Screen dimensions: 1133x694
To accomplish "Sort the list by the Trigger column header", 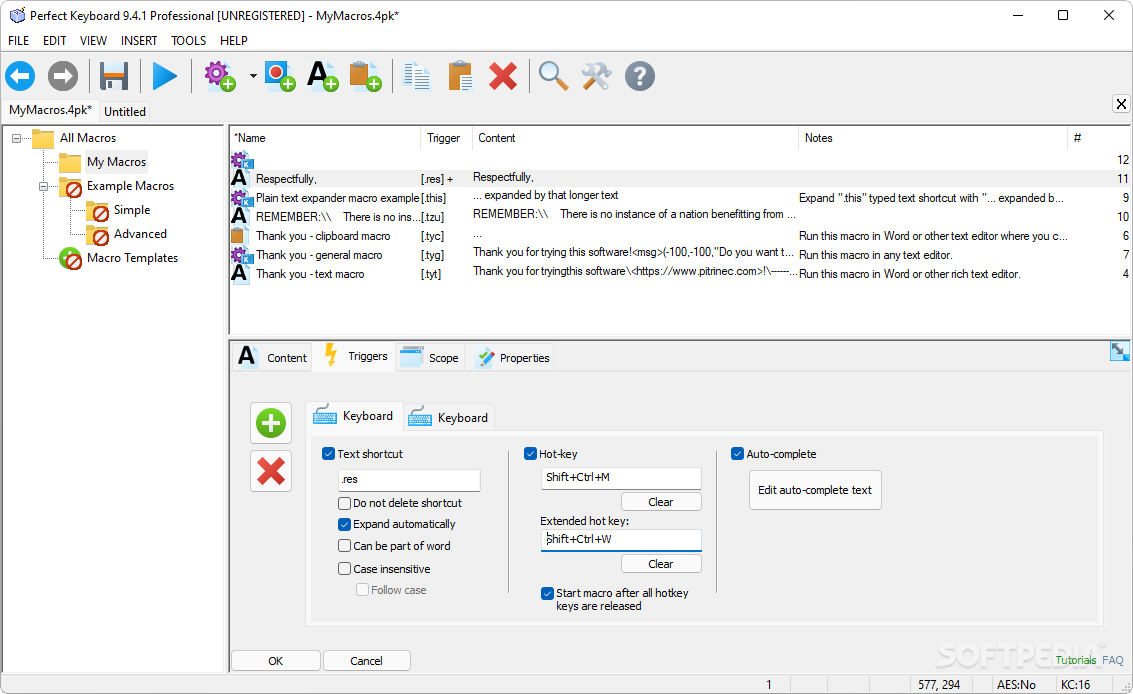I will 446,138.
